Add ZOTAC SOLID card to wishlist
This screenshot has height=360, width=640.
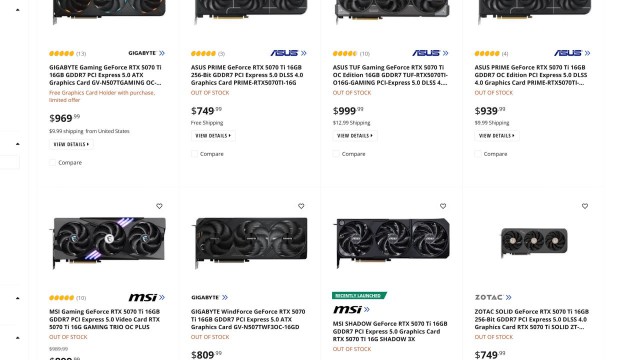point(585,206)
